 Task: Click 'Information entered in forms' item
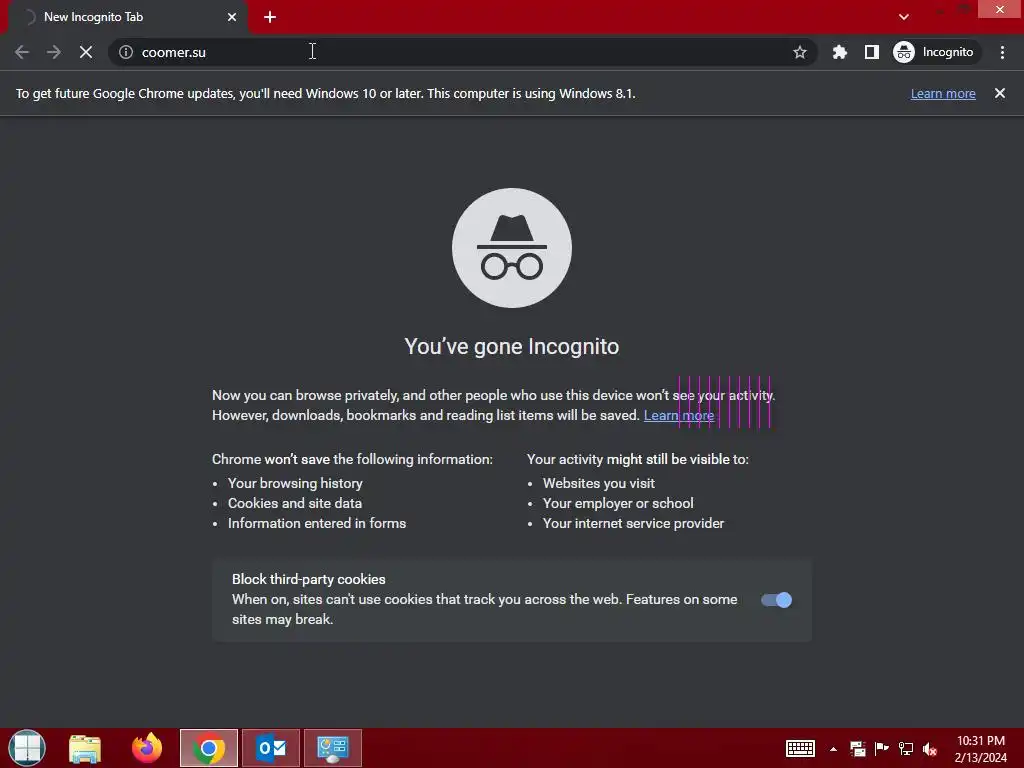pyautogui.click(x=317, y=523)
